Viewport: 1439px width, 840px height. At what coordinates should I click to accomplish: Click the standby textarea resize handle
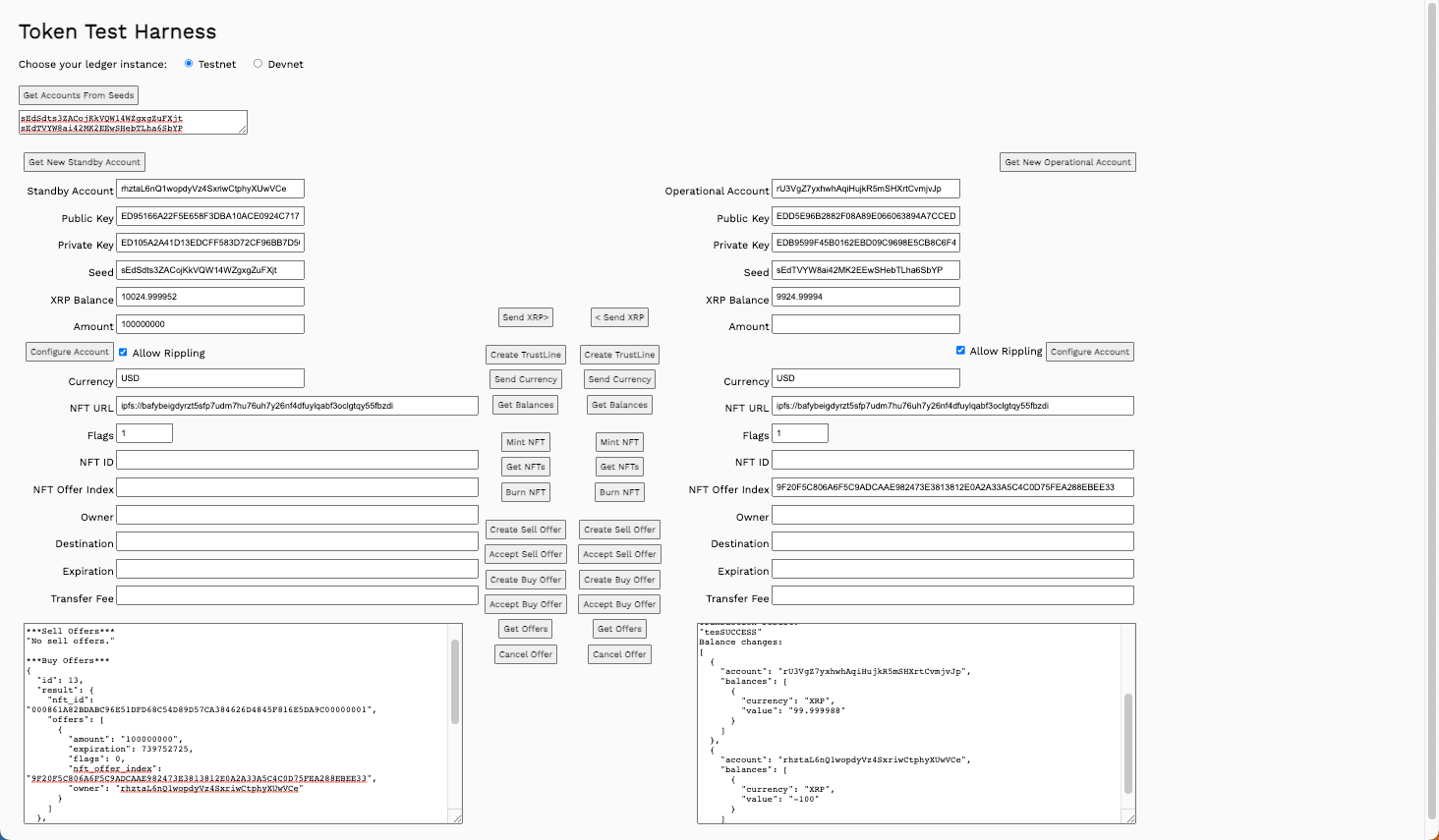[457, 817]
